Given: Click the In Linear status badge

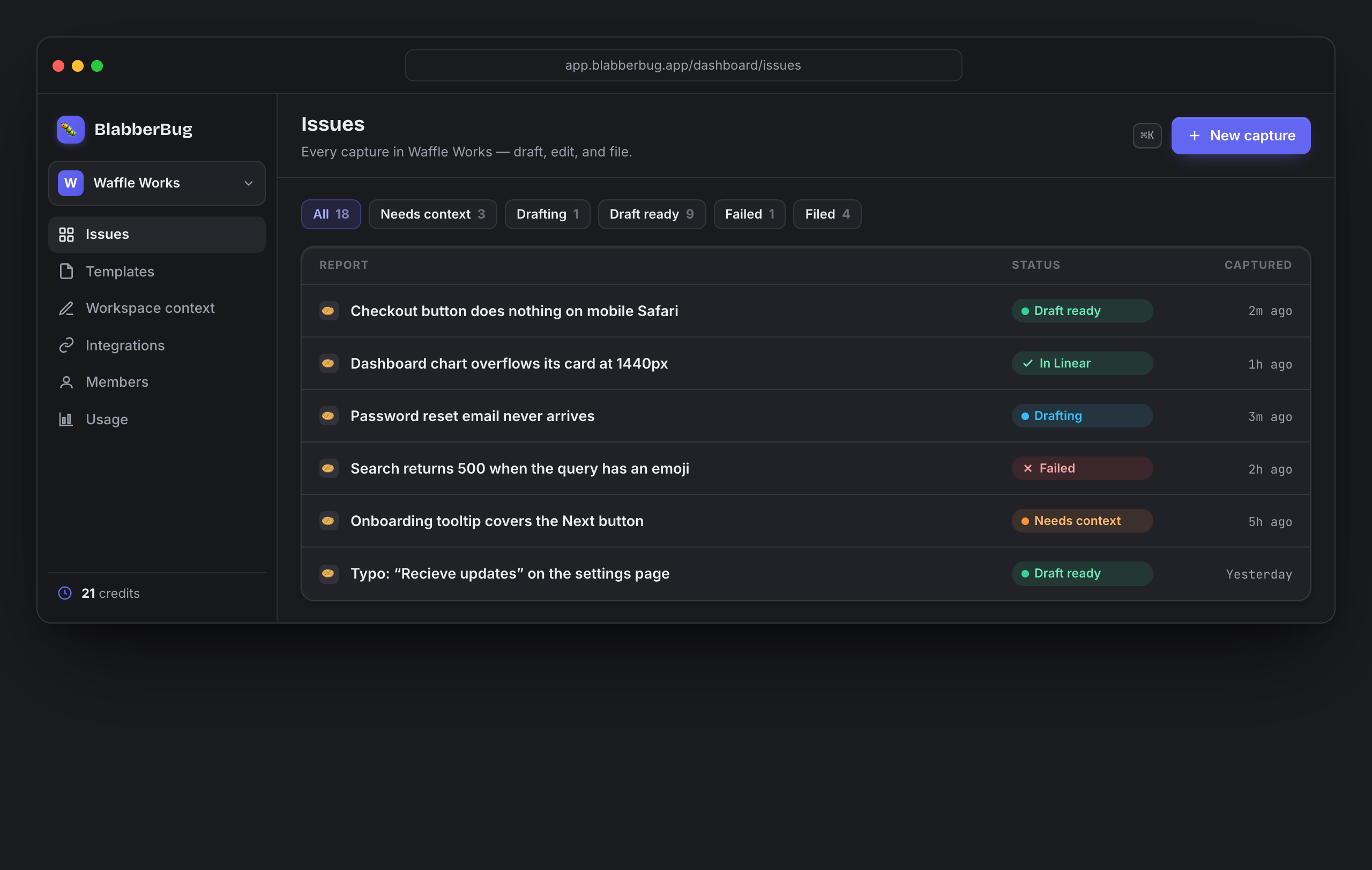Looking at the screenshot, I should pyautogui.click(x=1082, y=363).
